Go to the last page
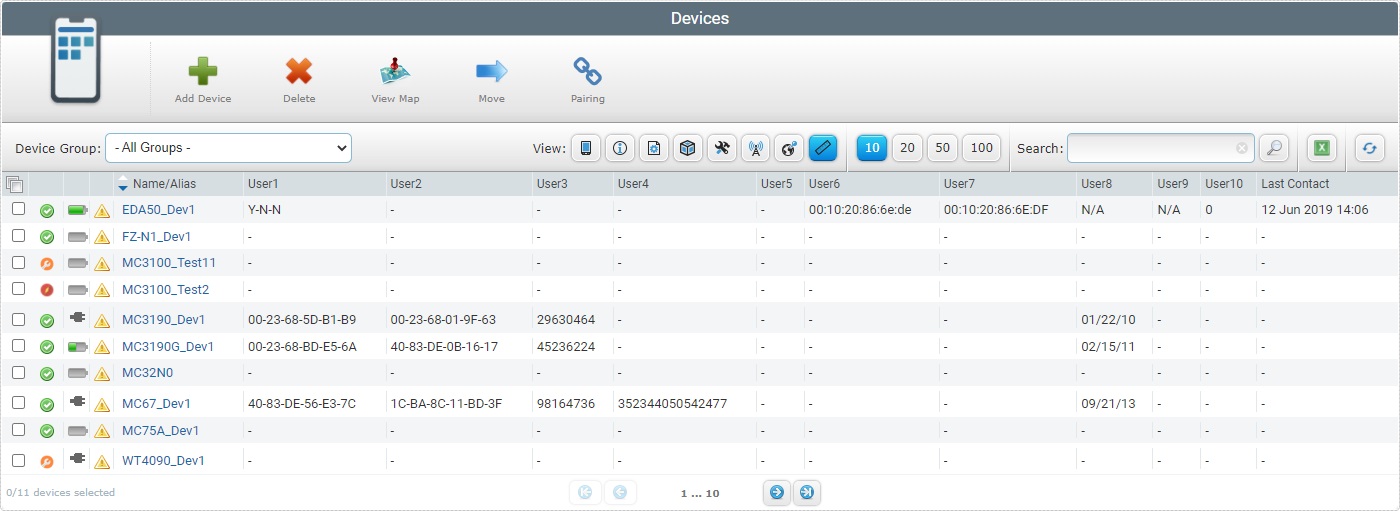1400x511 pixels. point(807,492)
